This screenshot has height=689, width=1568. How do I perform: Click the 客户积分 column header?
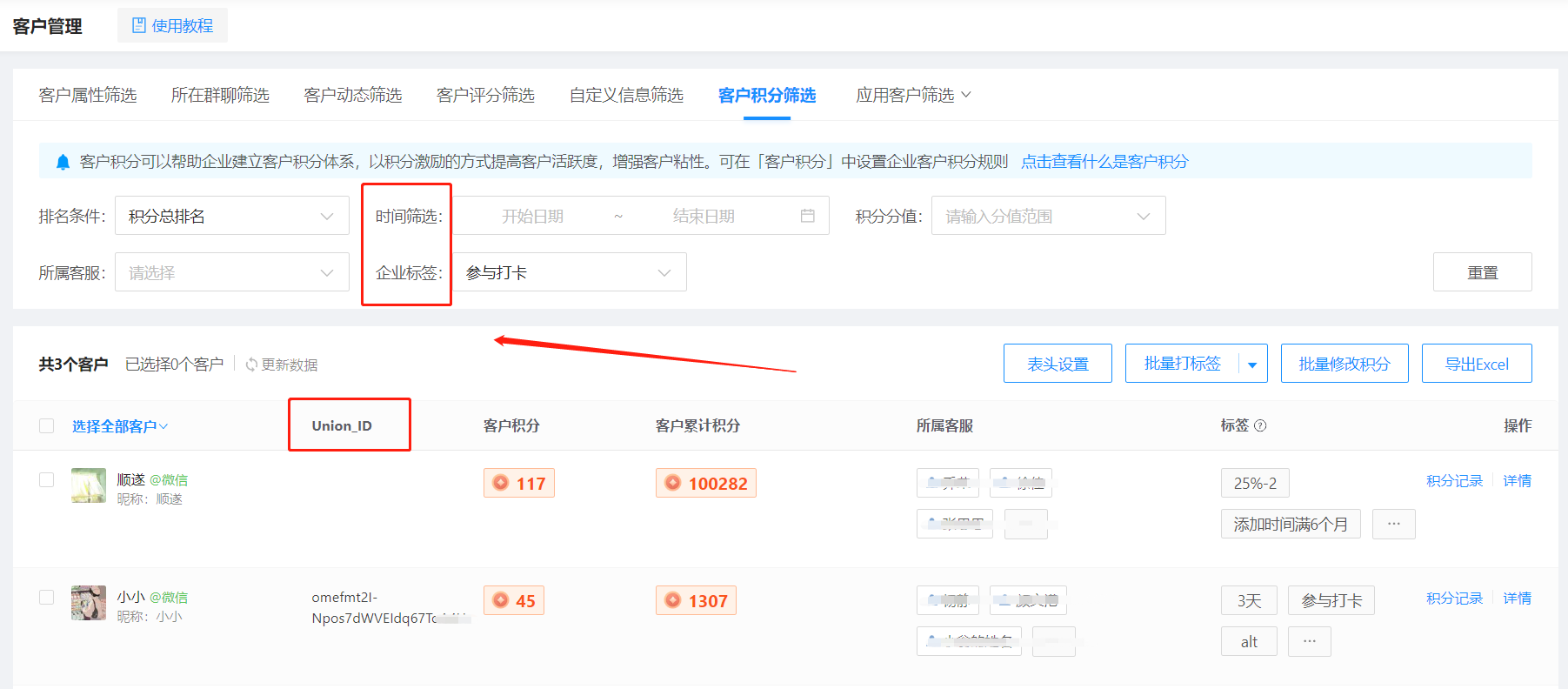(511, 425)
